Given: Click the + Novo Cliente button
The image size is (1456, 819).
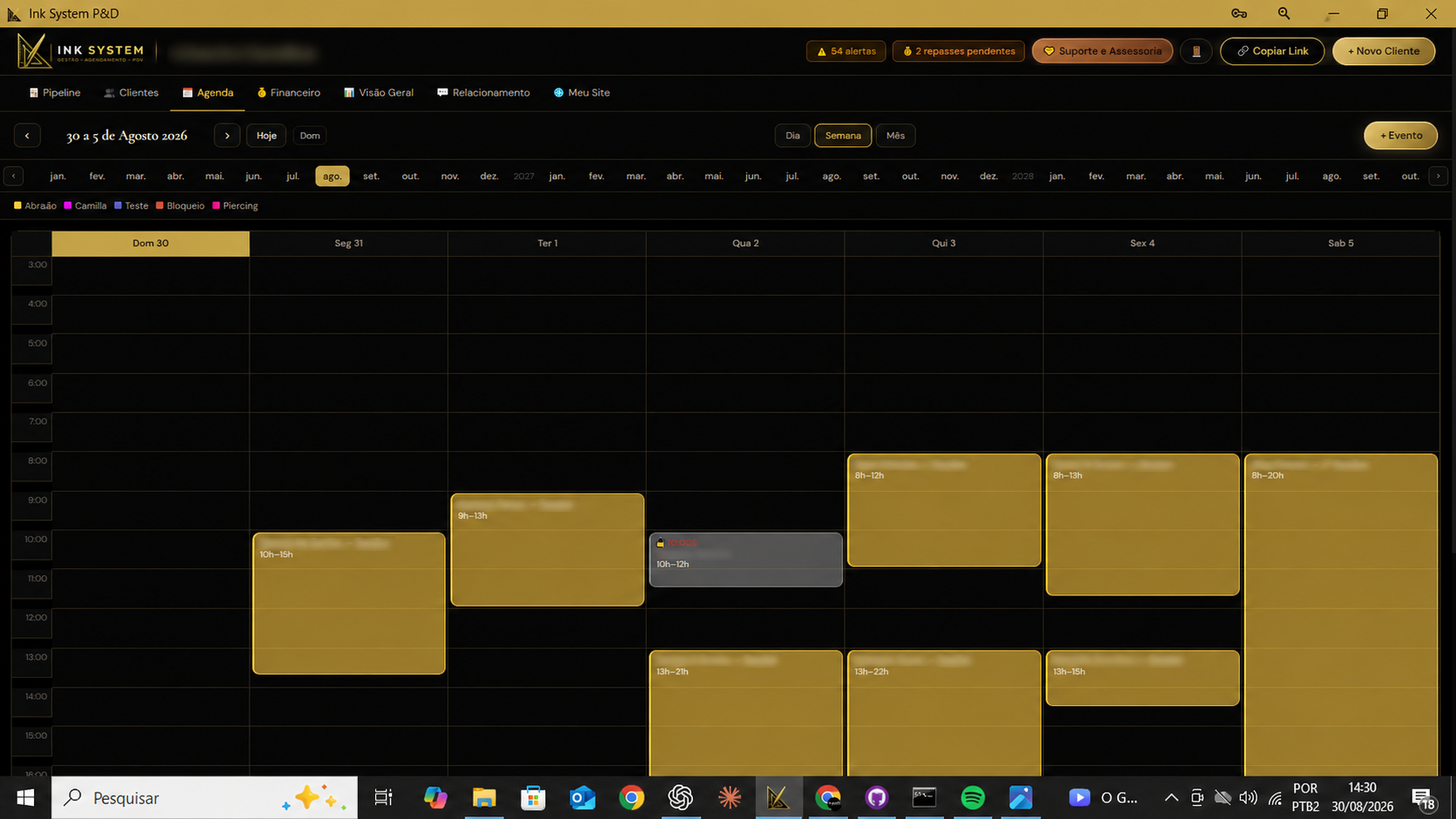Looking at the screenshot, I should click(1384, 51).
